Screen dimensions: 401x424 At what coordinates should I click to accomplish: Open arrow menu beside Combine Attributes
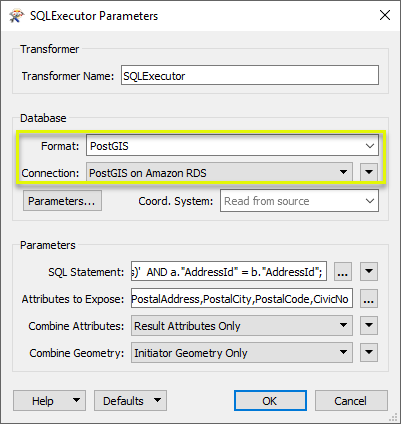369,325
